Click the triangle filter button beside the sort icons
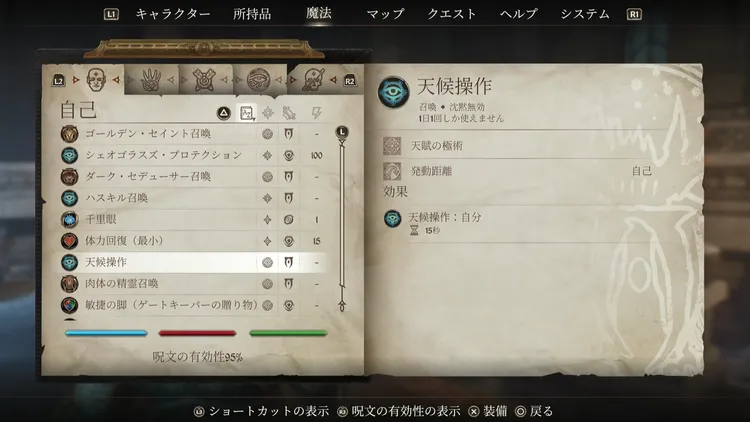 [x=223, y=113]
